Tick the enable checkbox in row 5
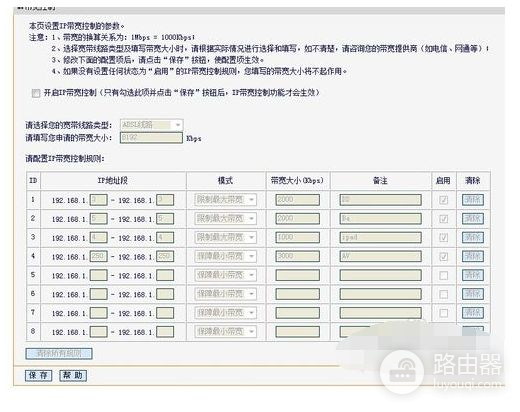520x412 pixels. click(443, 275)
